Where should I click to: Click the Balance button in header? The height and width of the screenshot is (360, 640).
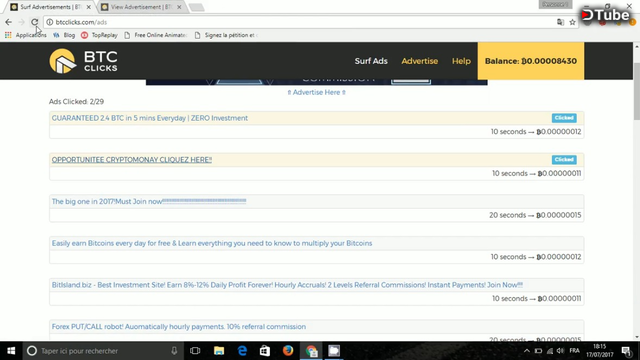(x=531, y=61)
